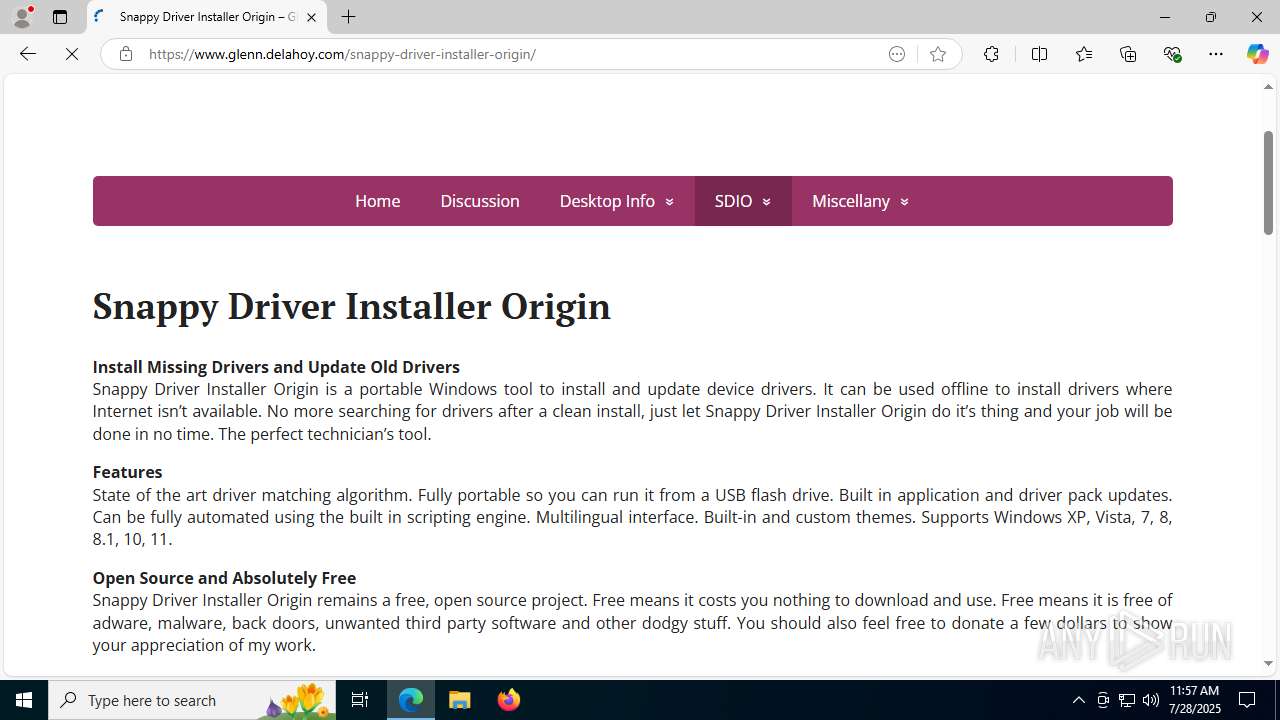1280x720 pixels.
Task: Open the browser profile icon
Action: [x=22, y=17]
